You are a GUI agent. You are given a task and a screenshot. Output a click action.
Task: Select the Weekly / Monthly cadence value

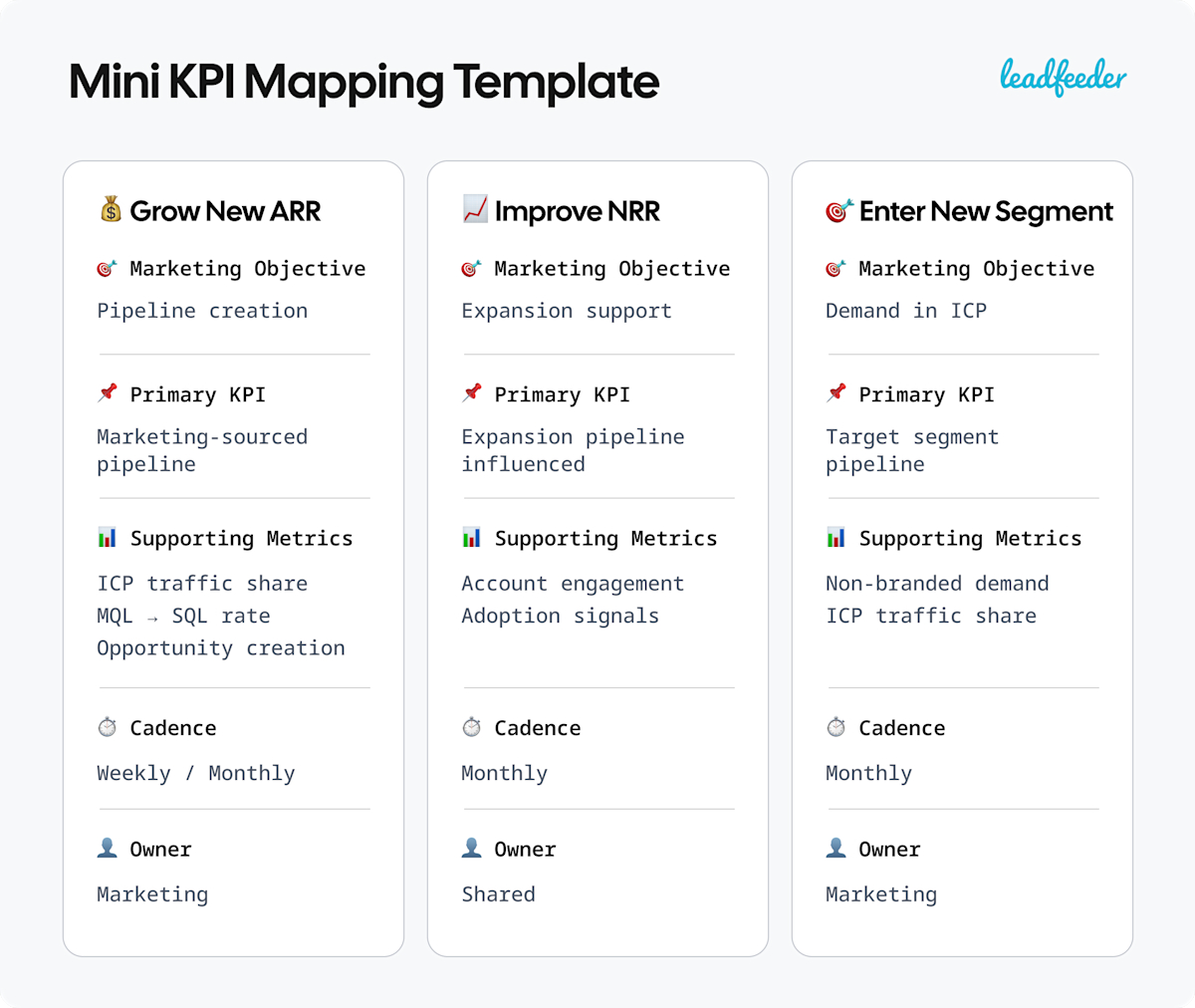[x=196, y=773]
